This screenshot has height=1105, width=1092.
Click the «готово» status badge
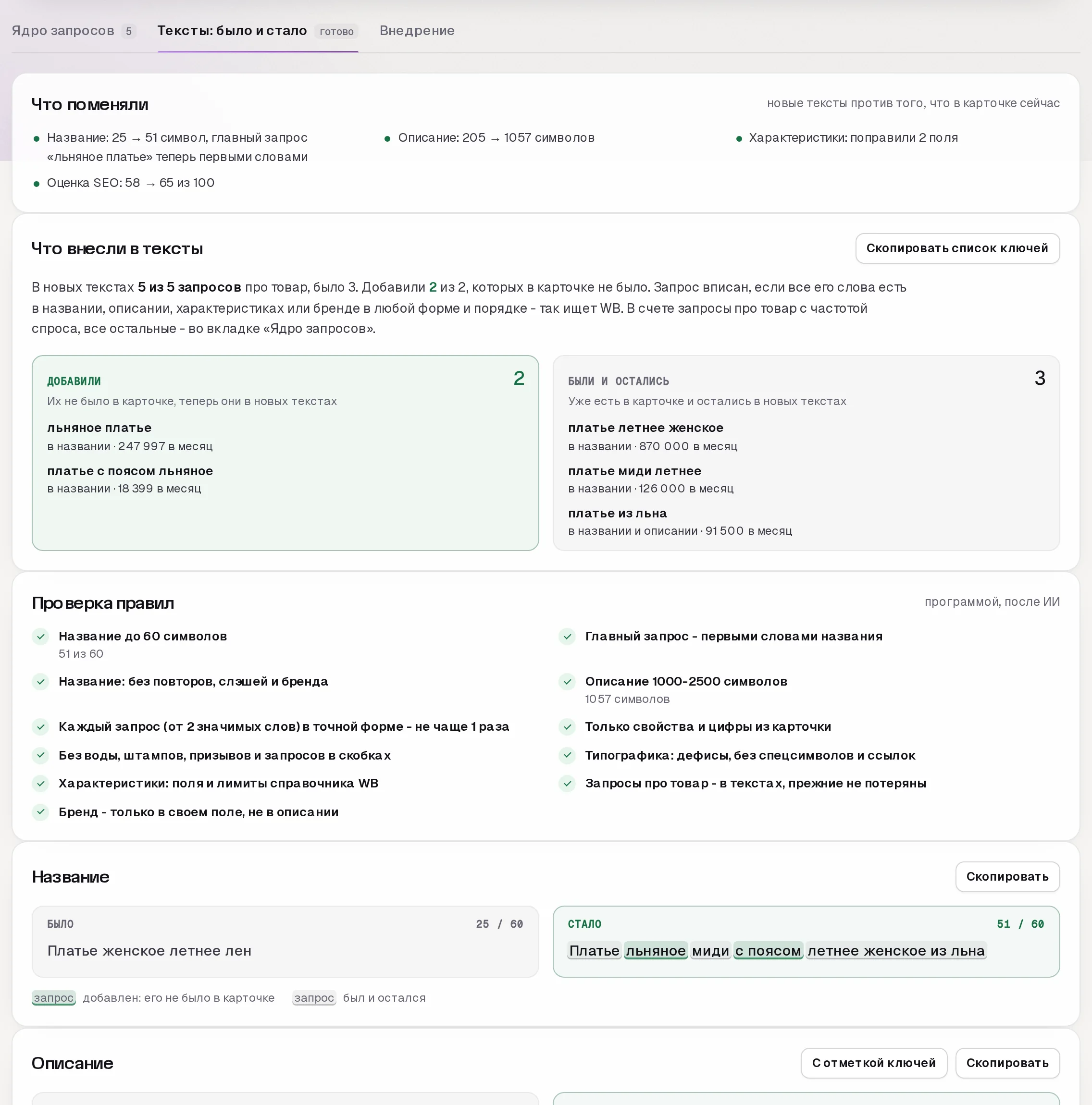[336, 31]
